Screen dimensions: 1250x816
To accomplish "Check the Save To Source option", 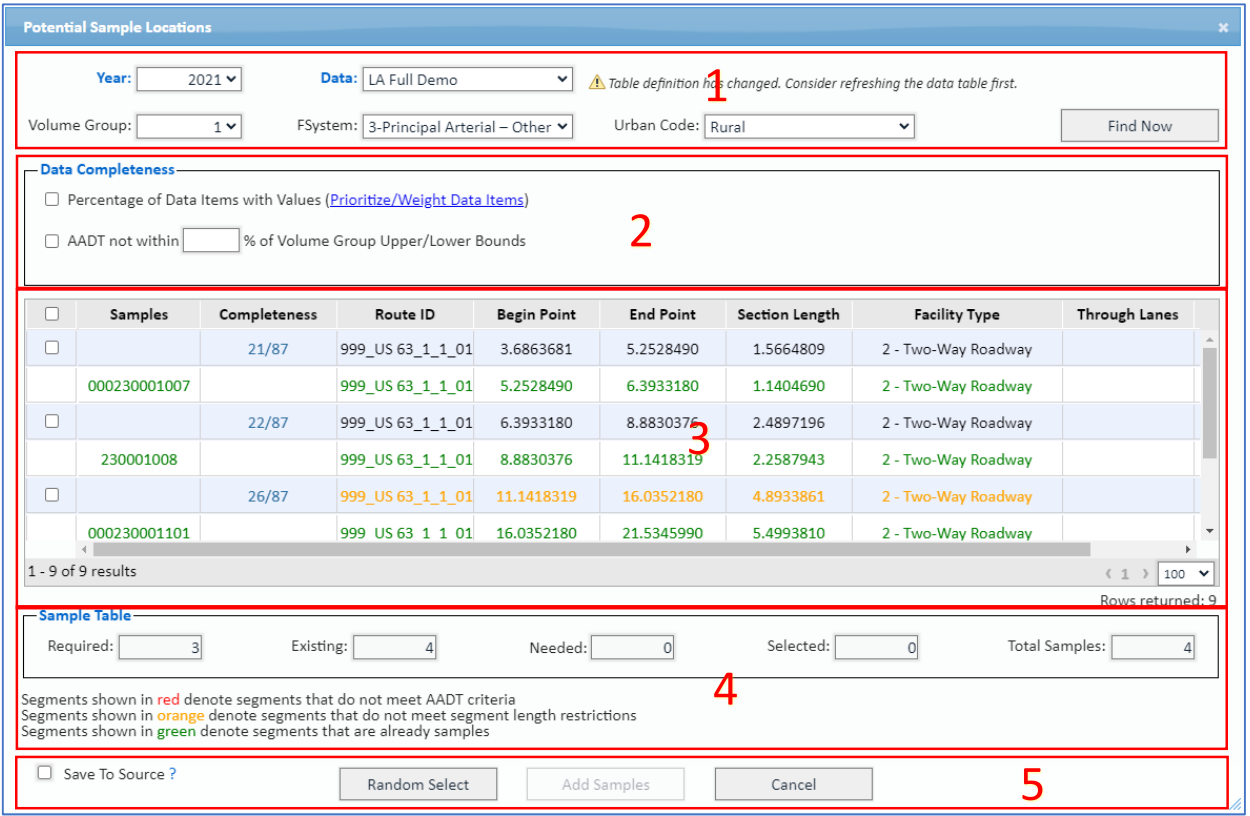I will pos(45,773).
